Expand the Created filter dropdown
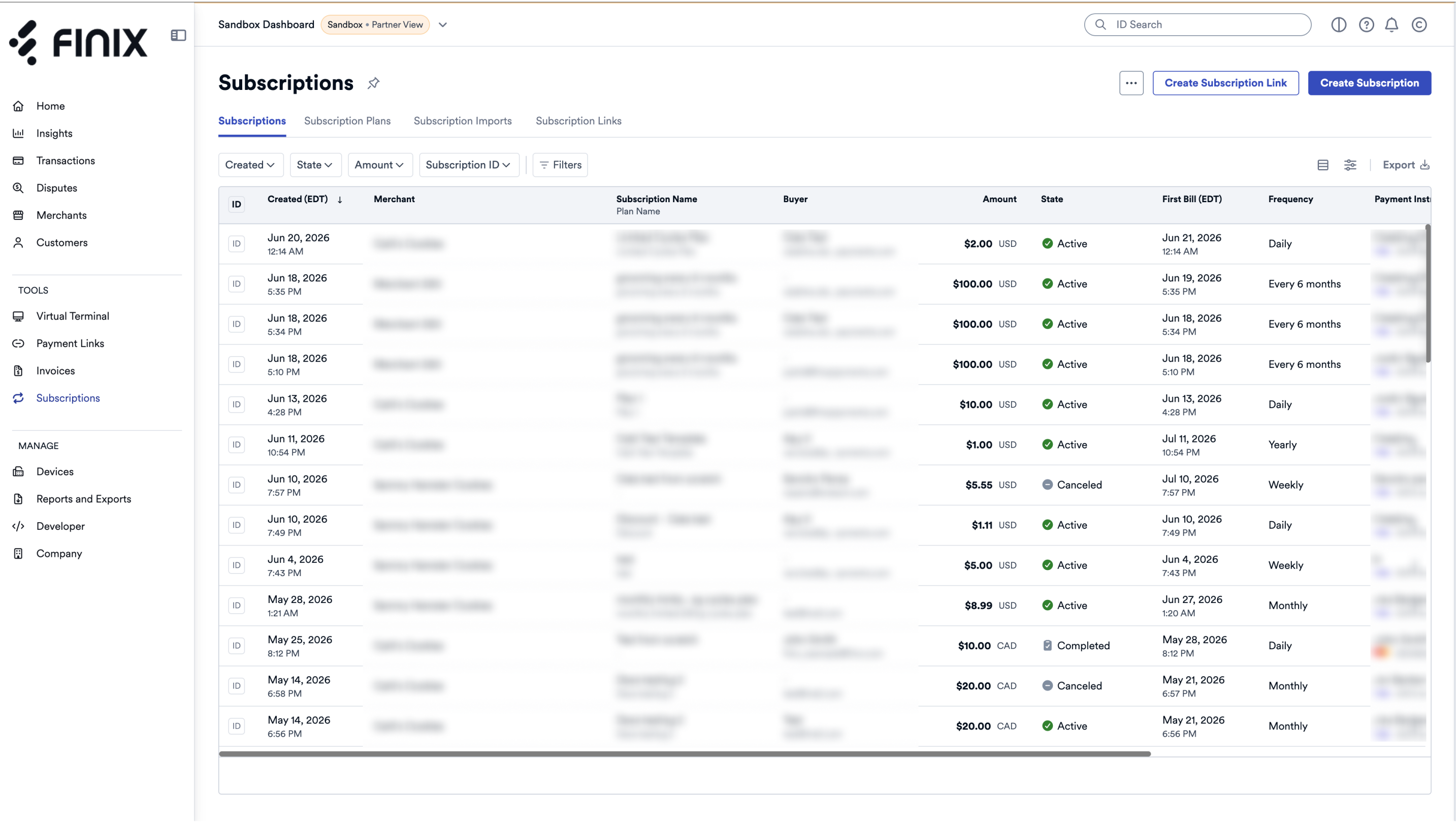 250,165
